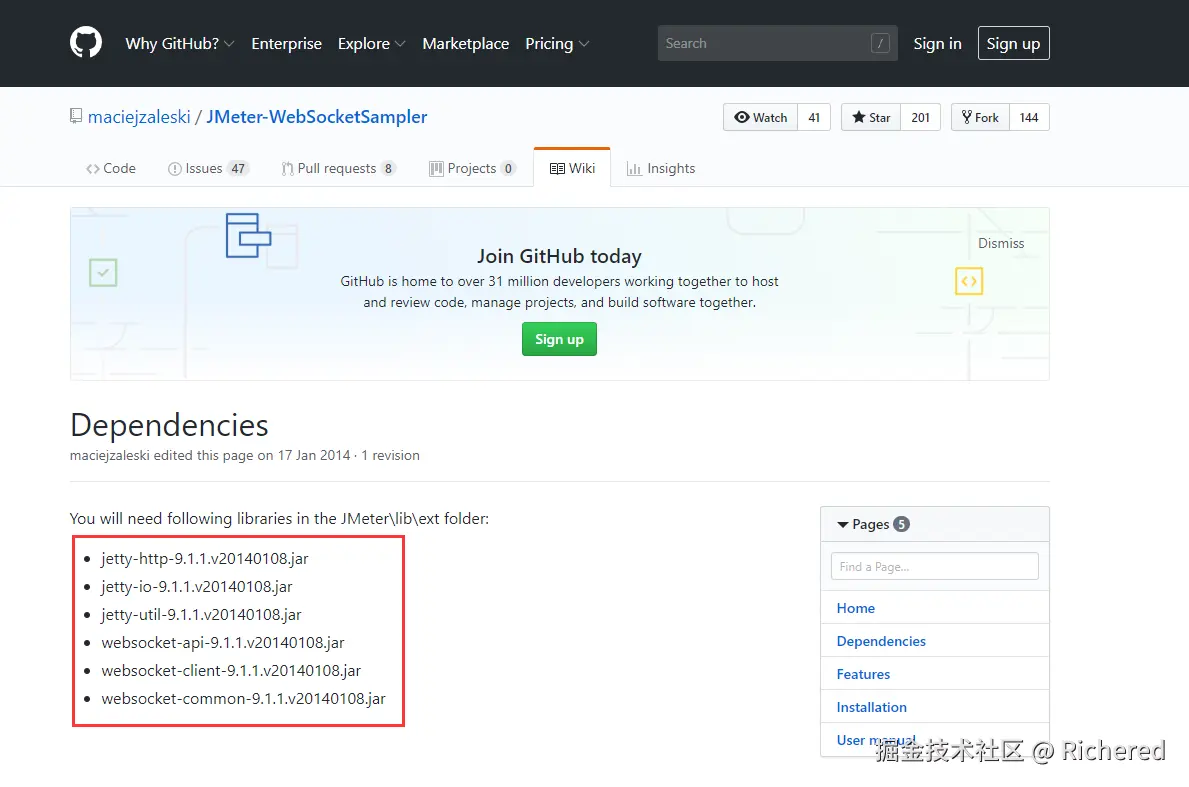This screenshot has height=787, width=1189.
Task: Open the Installation wiki page
Action: point(871,707)
